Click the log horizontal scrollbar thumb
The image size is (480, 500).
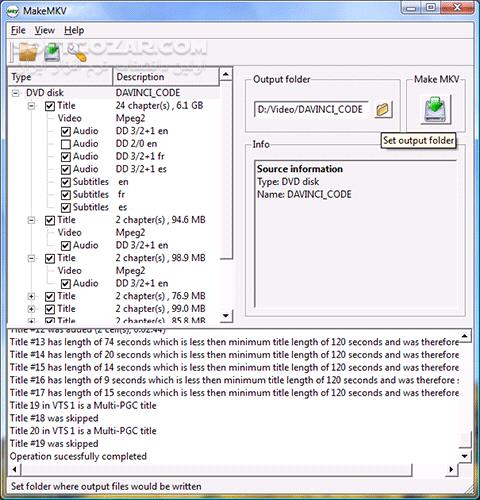(216, 470)
